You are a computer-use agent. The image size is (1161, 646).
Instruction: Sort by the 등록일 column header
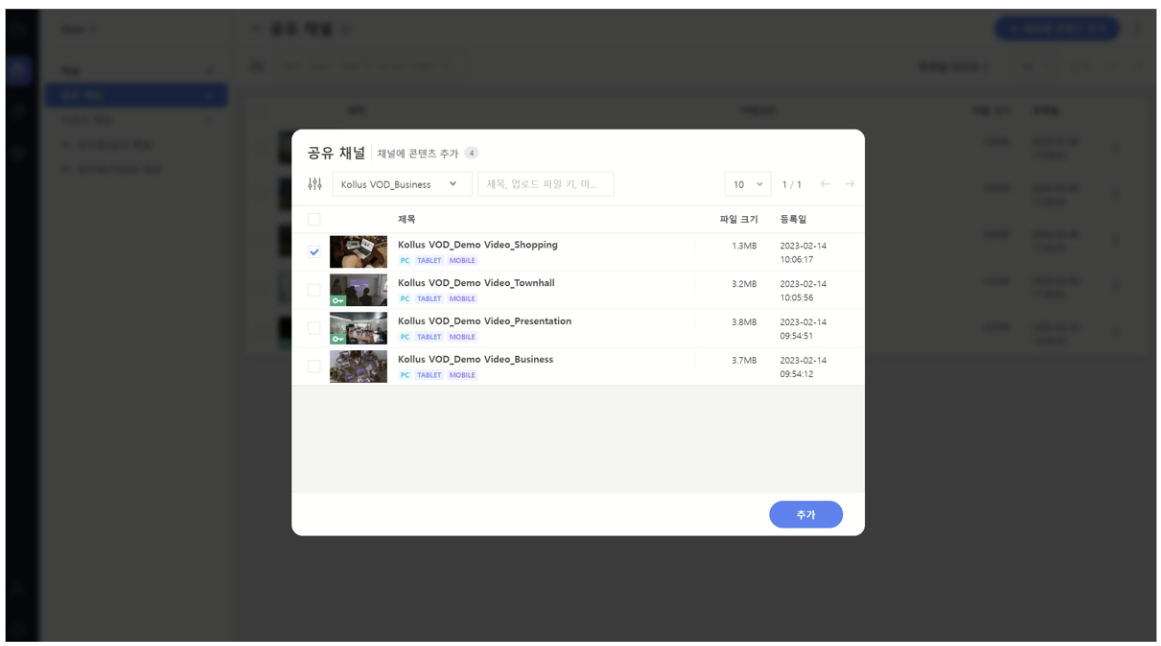(x=793, y=219)
